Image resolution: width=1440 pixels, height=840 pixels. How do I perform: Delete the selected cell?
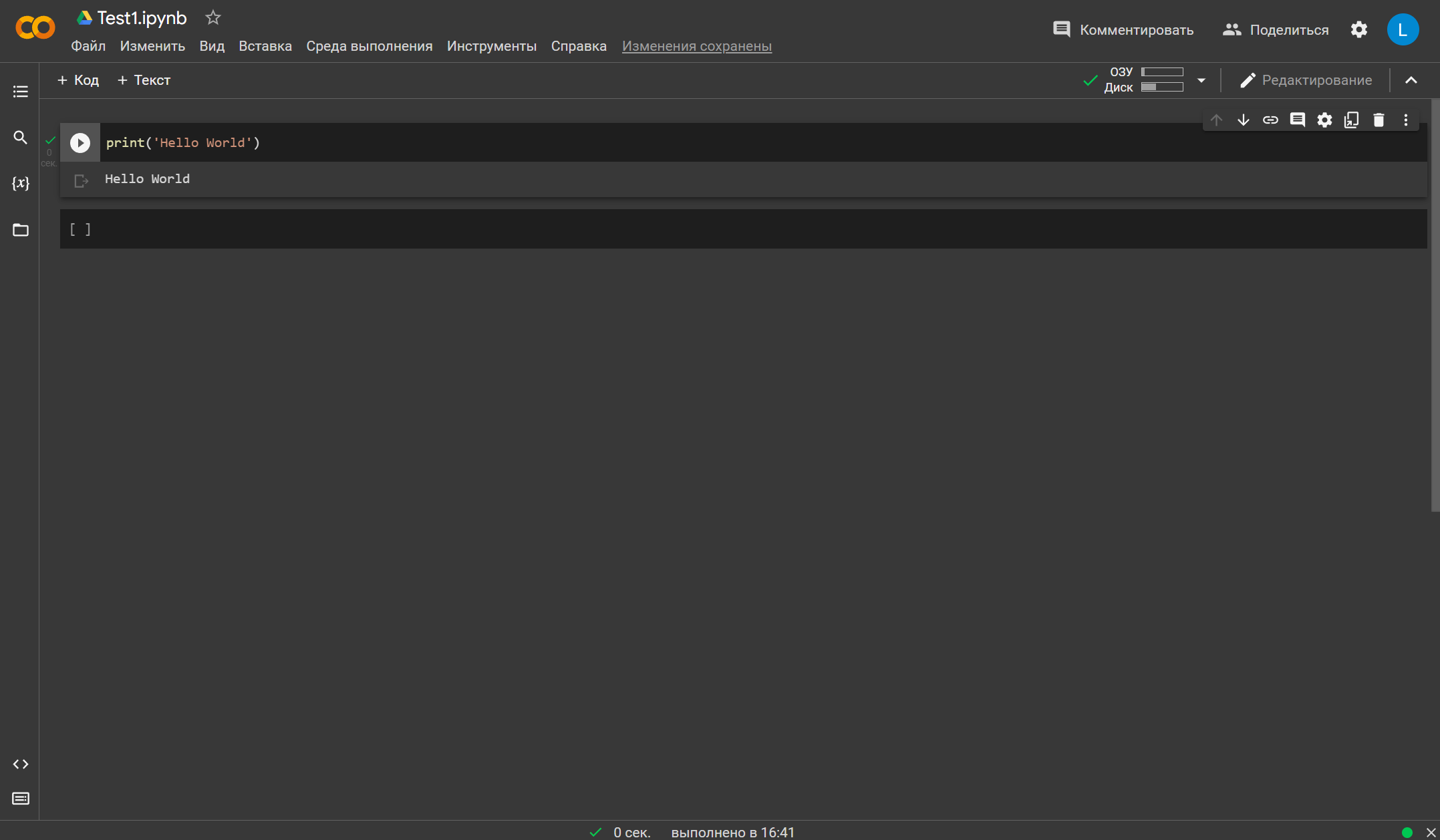click(1378, 120)
